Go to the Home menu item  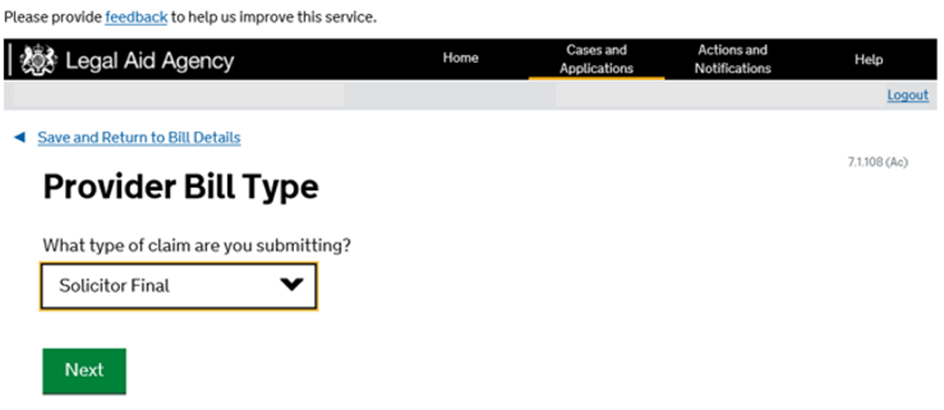(460, 58)
